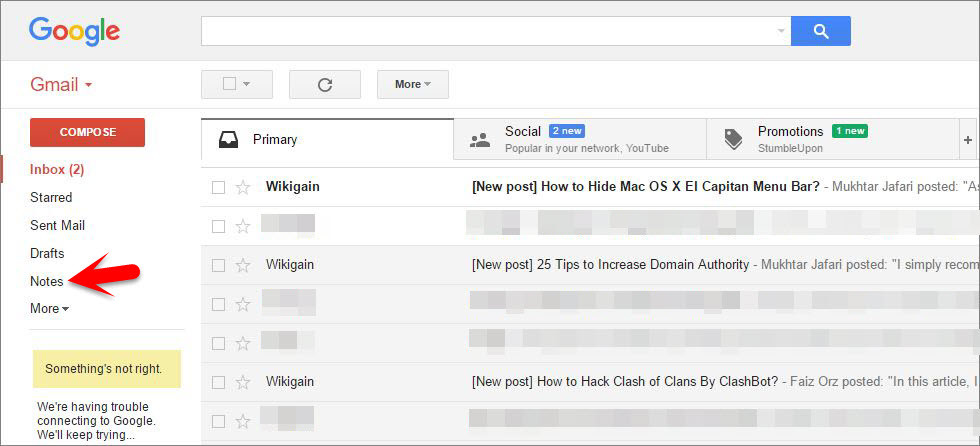Select the 25 Tips email checkbox
This screenshot has width=980, height=446.
tap(218, 265)
